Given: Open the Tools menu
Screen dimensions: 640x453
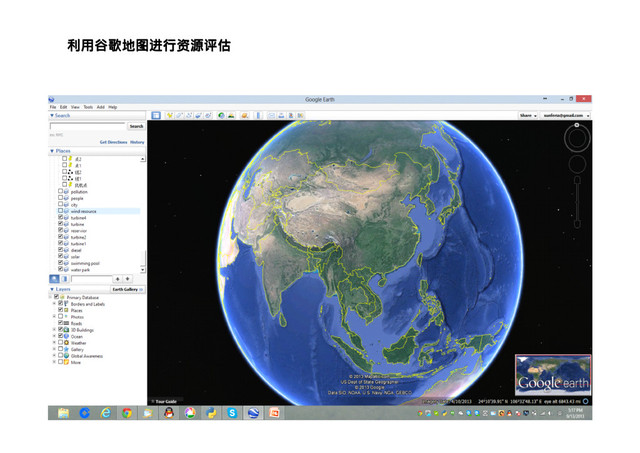Looking at the screenshot, I should pos(88,107).
